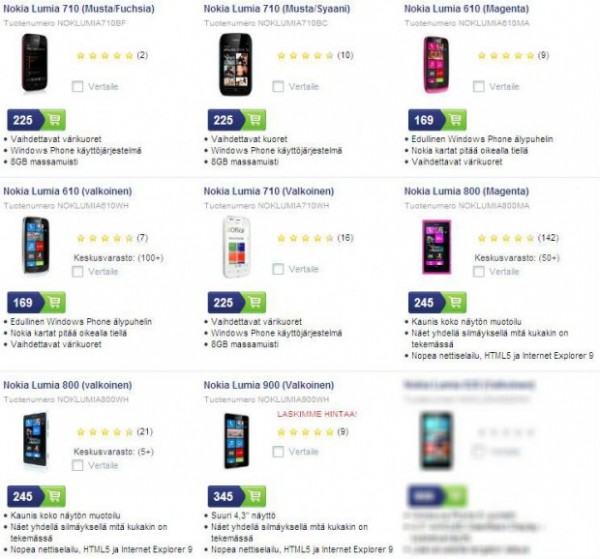Tick Vertaile box for Lumia 800 Magenta
This screenshot has height=559, width=600.
pos(479,272)
